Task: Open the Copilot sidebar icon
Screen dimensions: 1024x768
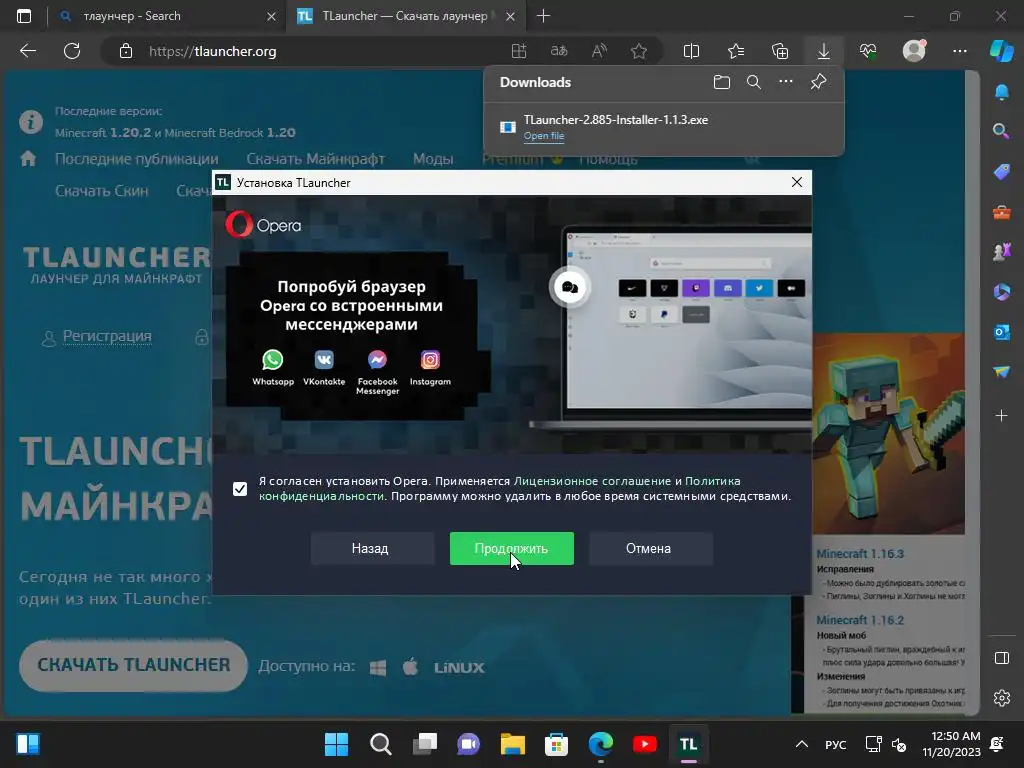Action: click(x=1002, y=51)
